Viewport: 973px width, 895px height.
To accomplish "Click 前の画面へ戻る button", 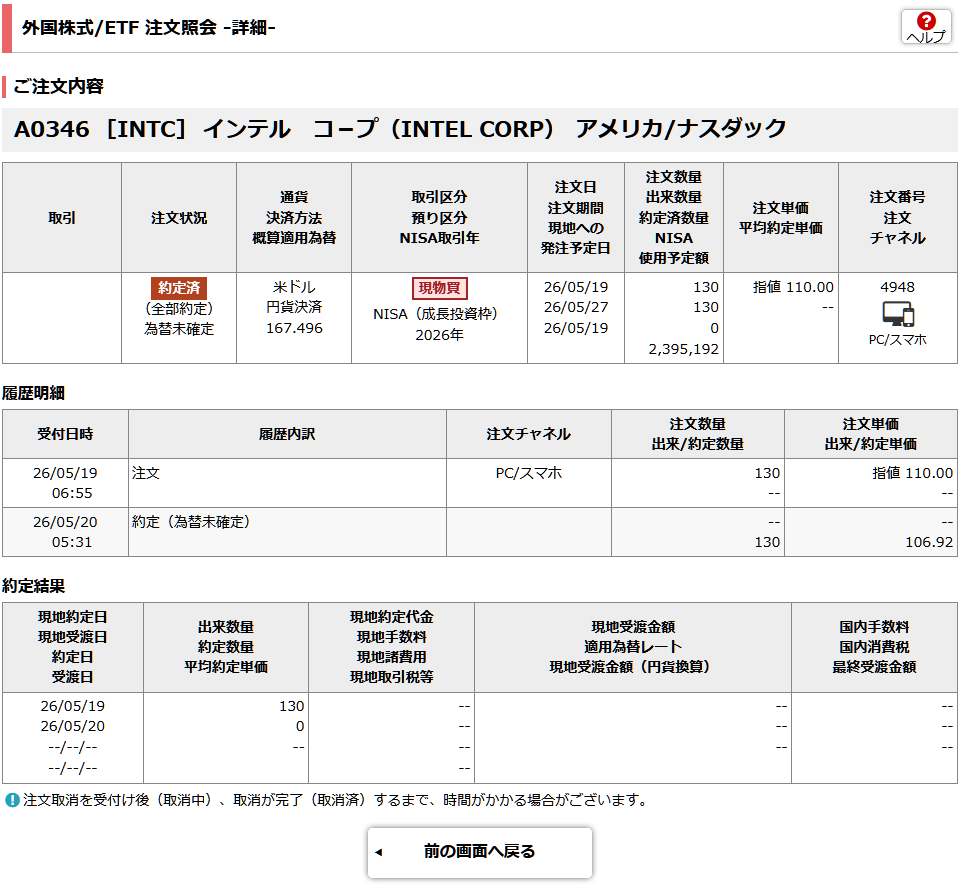I will (479, 852).
